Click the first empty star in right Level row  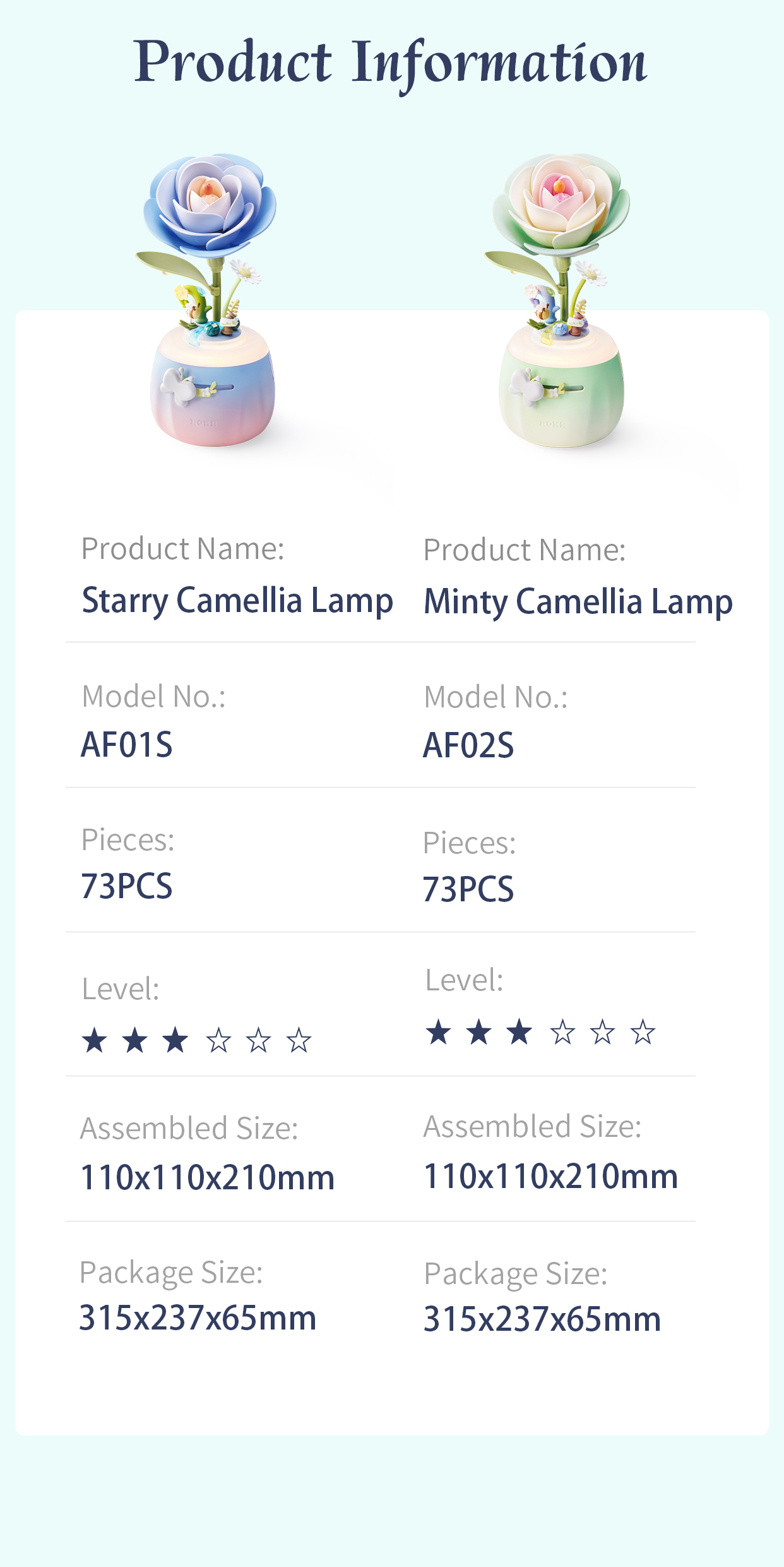(x=562, y=1032)
